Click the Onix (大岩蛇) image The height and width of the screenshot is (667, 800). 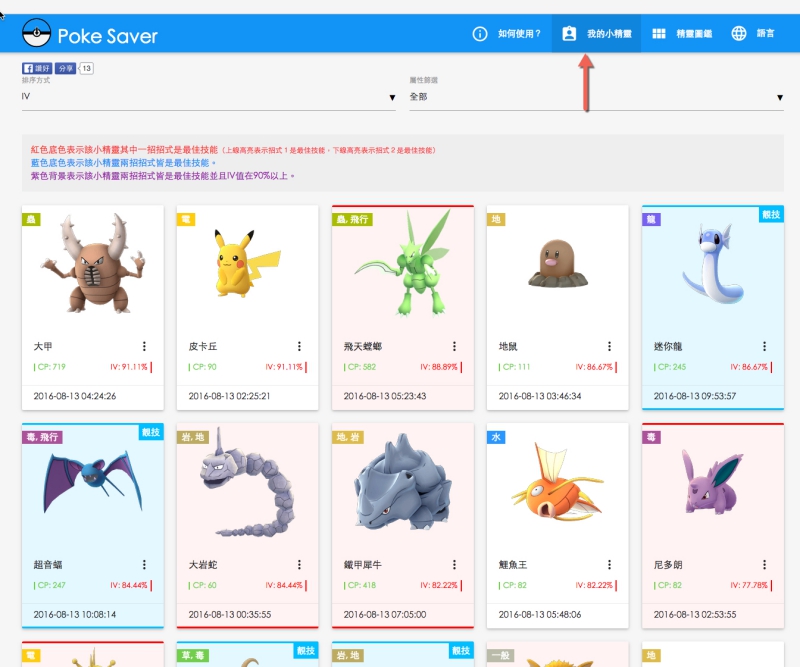246,483
